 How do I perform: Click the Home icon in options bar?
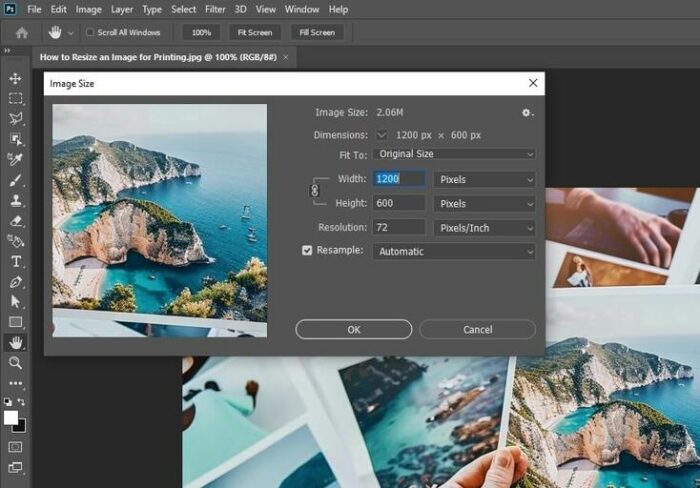(x=21, y=33)
